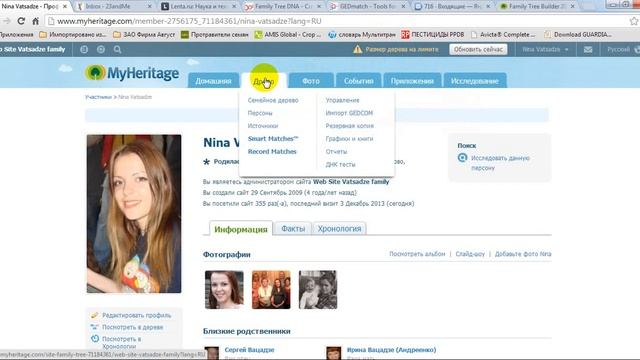Click the Участники breadcrumb link
The height and width of the screenshot is (360, 640).
click(98, 97)
